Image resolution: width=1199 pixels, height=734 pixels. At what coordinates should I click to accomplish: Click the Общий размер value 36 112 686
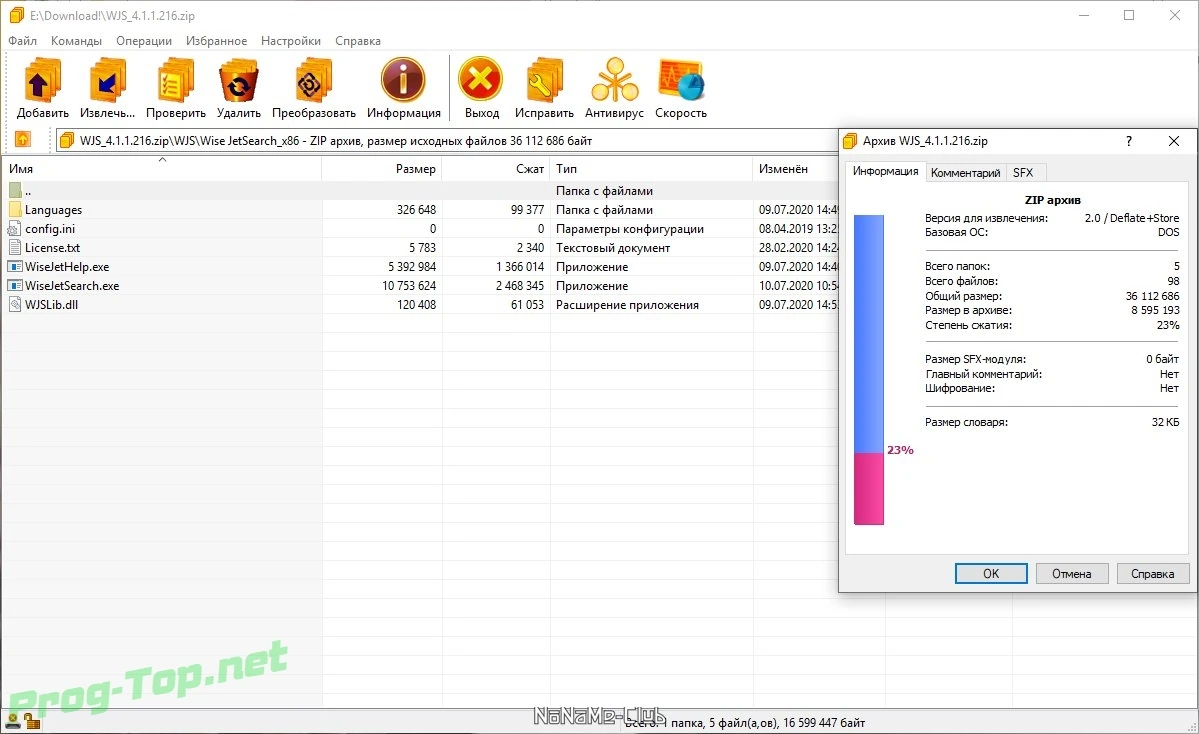(x=1152, y=296)
